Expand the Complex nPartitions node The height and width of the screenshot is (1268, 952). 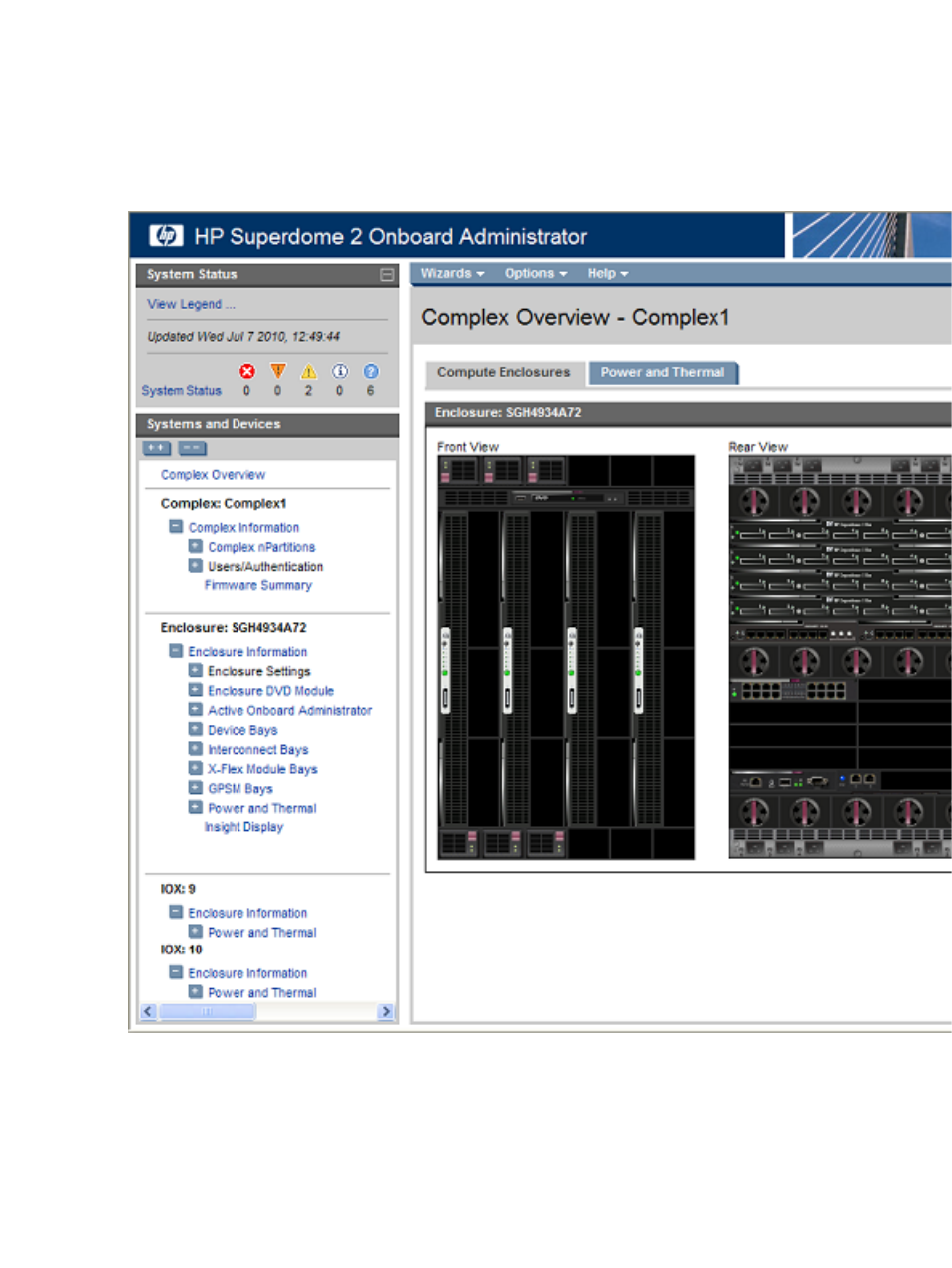click(196, 546)
